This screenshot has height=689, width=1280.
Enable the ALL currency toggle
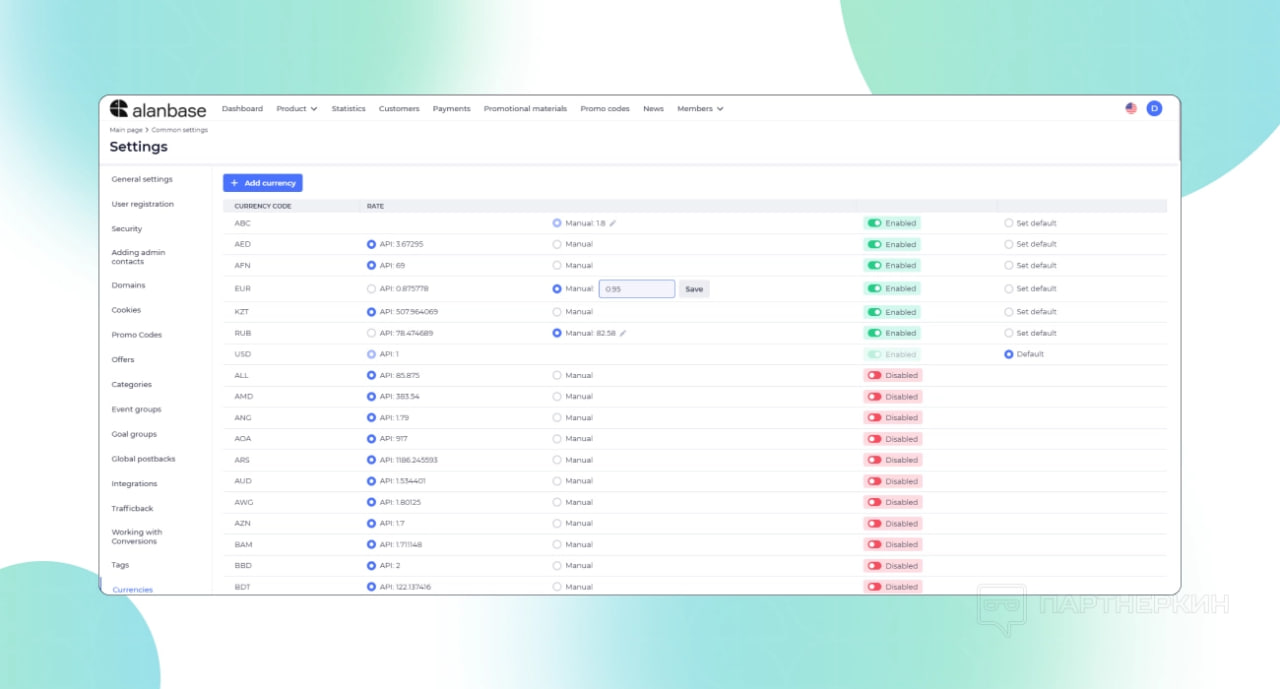point(874,376)
